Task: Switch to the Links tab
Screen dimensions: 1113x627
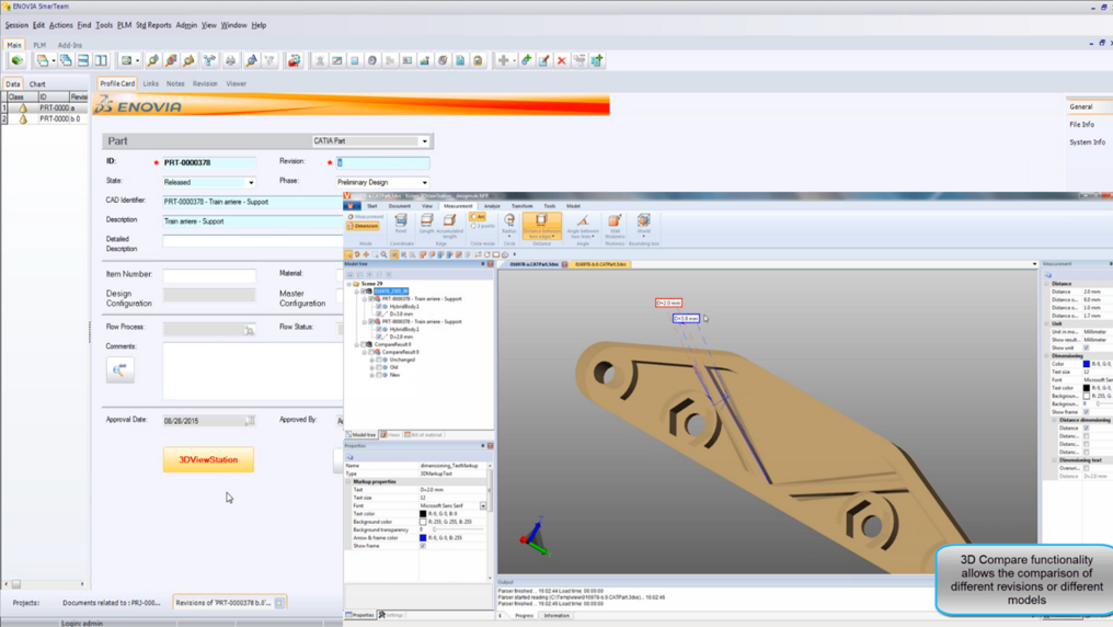Action: [x=150, y=84]
